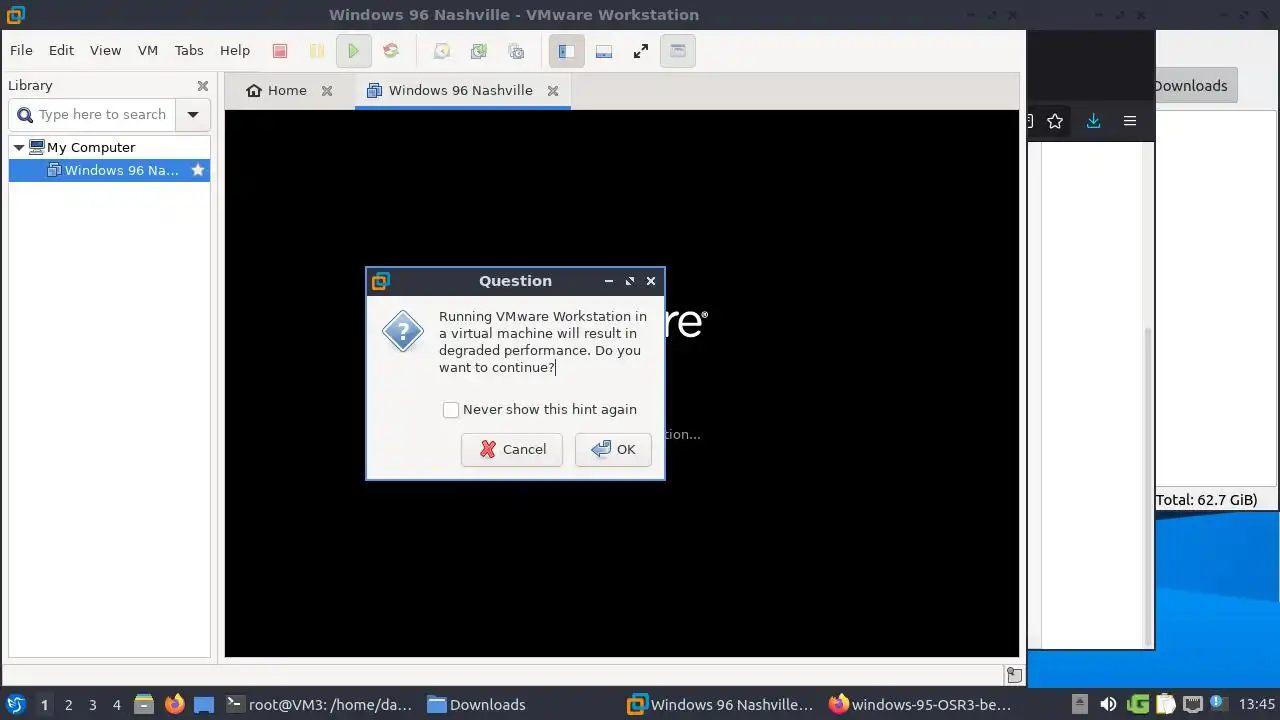Click the eject media tray icon
Image resolution: width=1280 pixels, height=720 pixels.
point(1079,704)
